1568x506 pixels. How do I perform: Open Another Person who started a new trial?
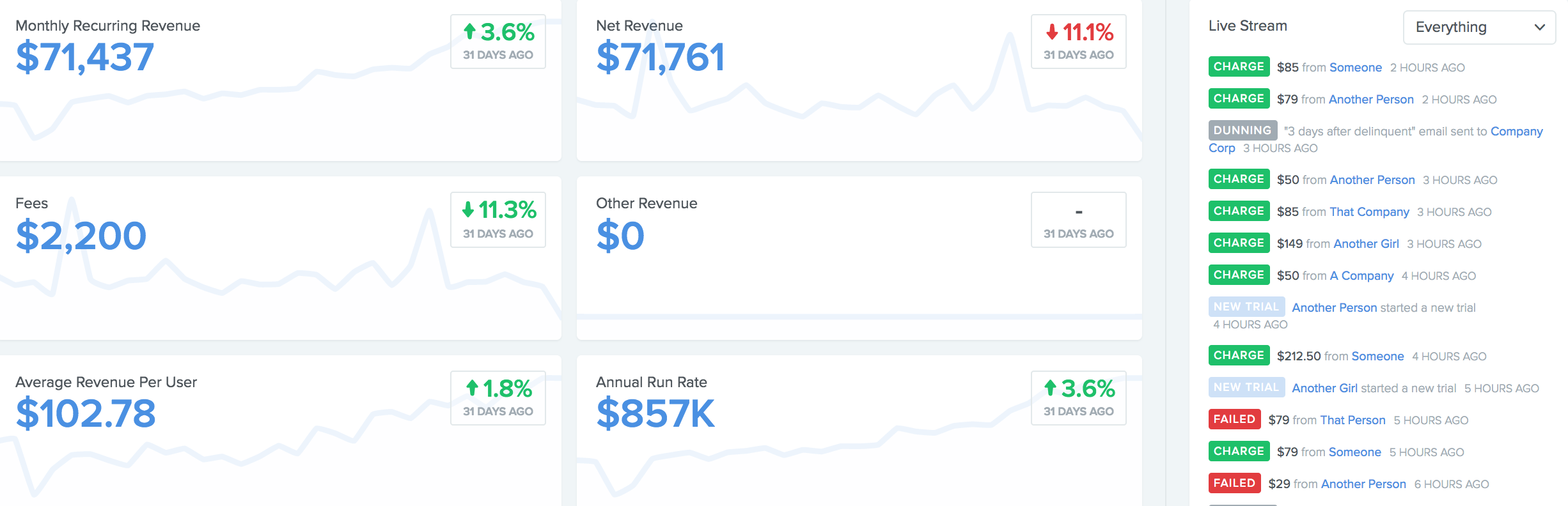(x=1335, y=308)
